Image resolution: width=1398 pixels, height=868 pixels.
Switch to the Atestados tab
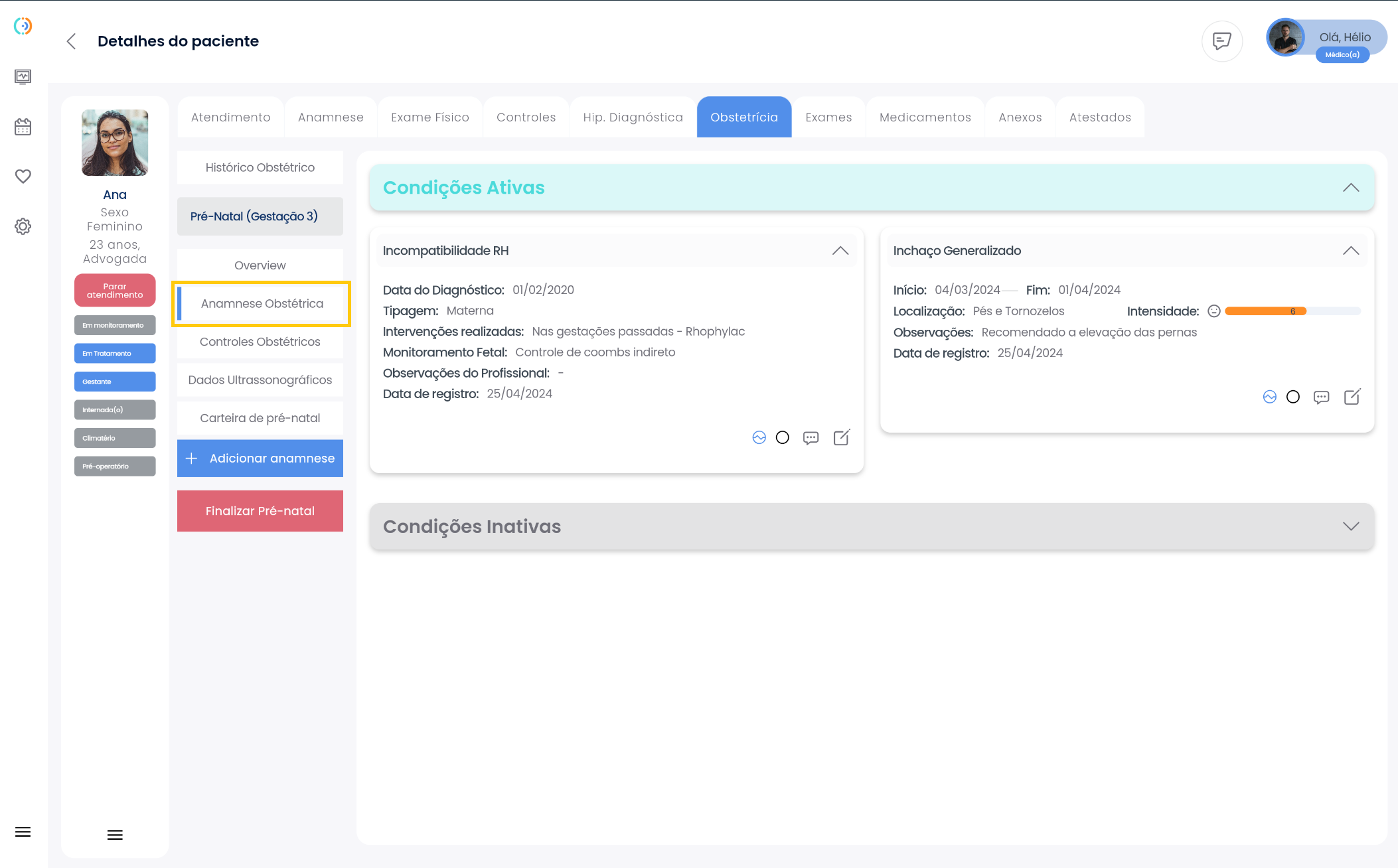coord(1100,117)
